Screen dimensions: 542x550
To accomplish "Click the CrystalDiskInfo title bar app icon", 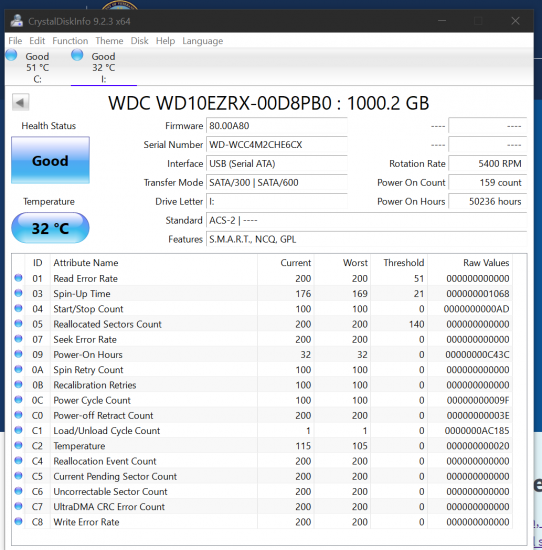I will [x=16, y=21].
